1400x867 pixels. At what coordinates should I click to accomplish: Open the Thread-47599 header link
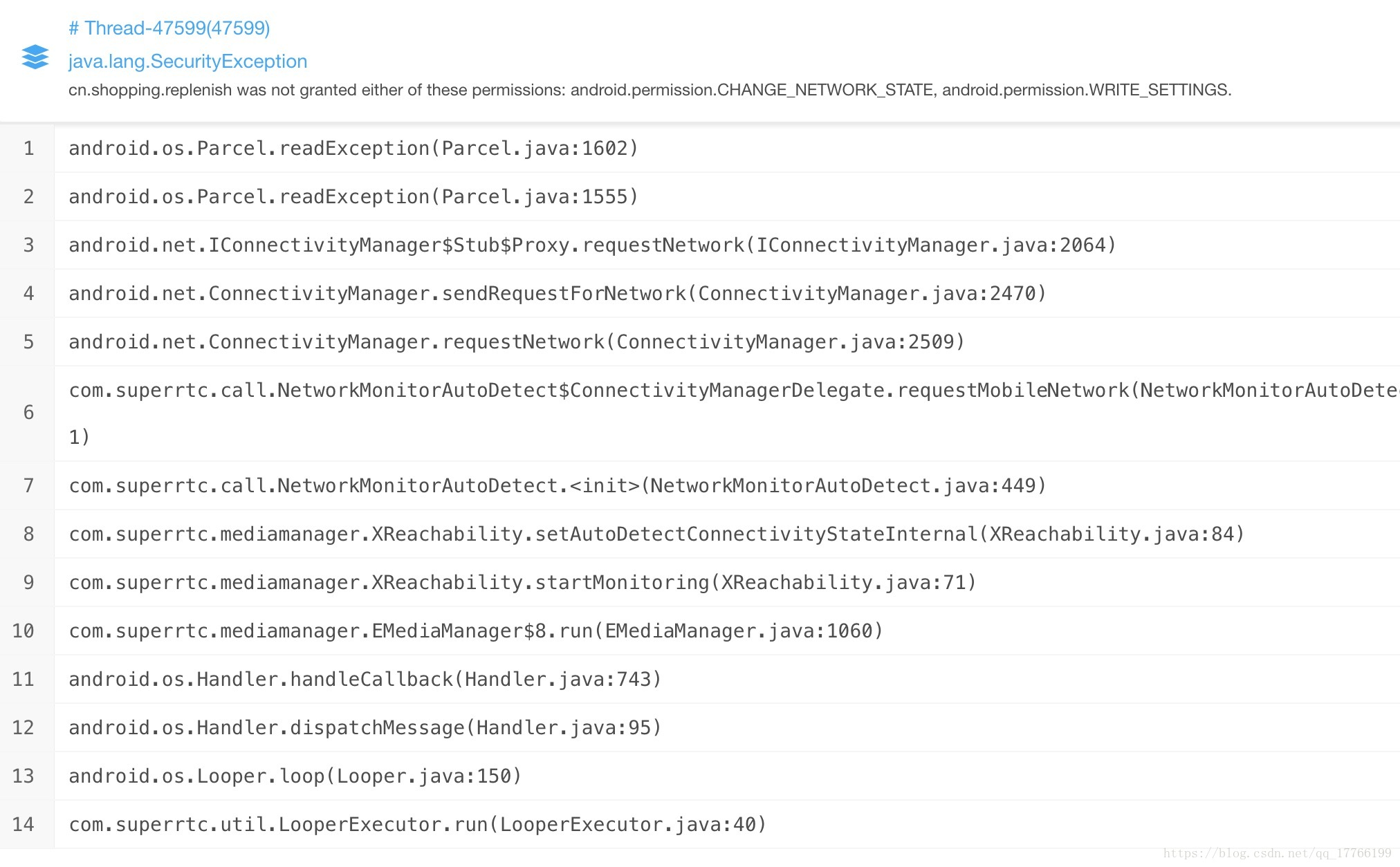(x=169, y=28)
